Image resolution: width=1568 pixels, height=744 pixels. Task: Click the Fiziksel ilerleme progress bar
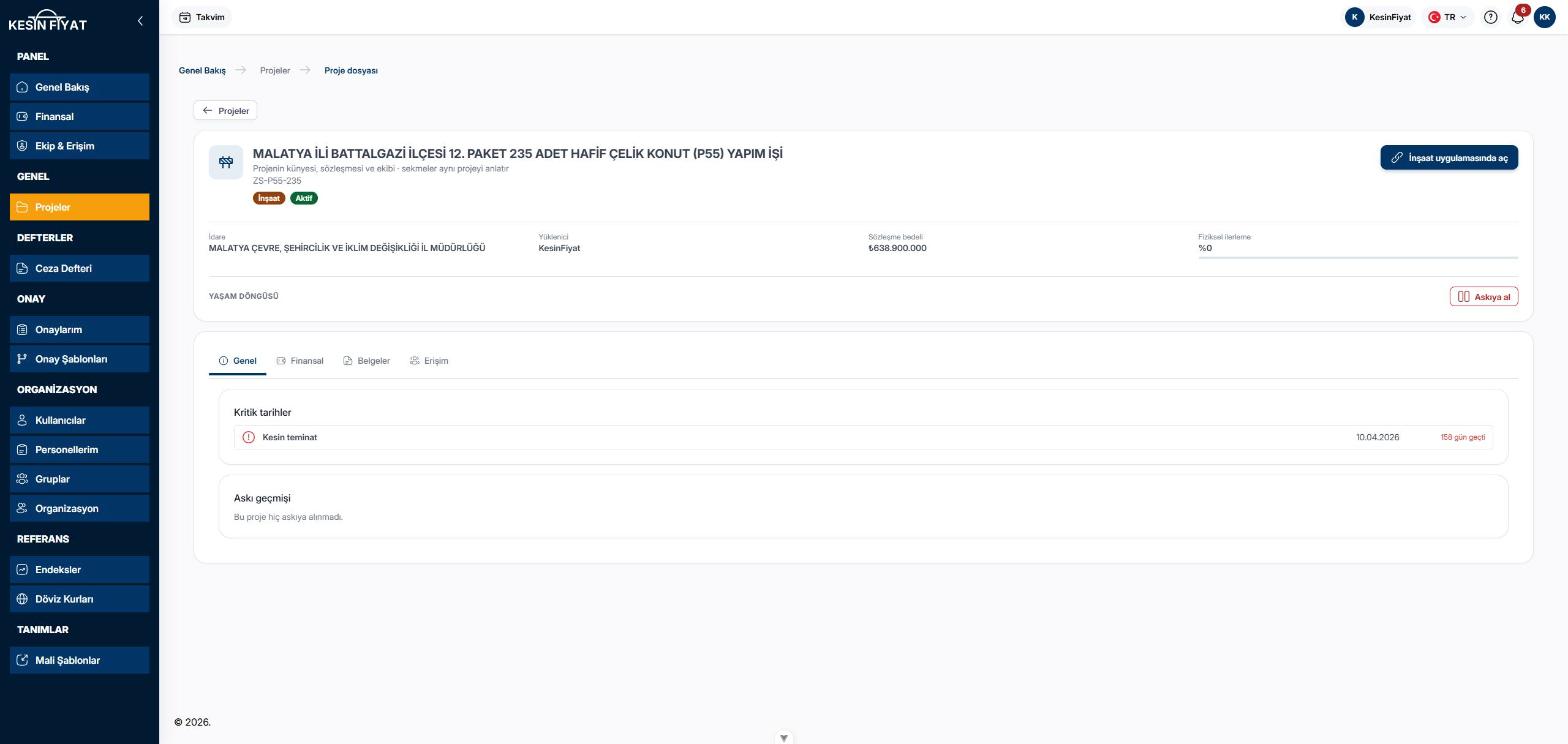pyautogui.click(x=1358, y=257)
